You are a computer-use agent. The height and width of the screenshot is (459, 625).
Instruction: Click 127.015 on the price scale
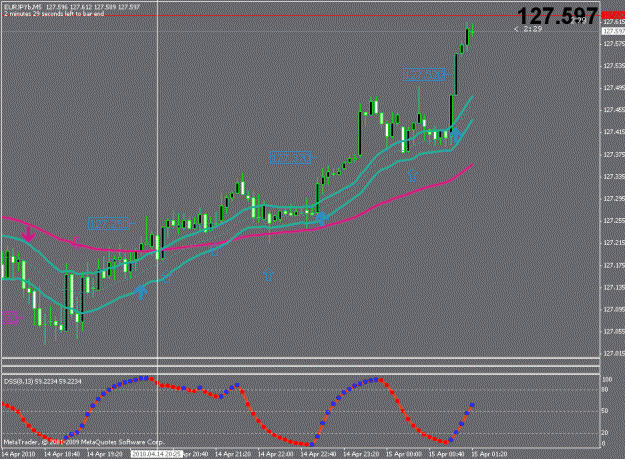pyautogui.click(x=614, y=353)
